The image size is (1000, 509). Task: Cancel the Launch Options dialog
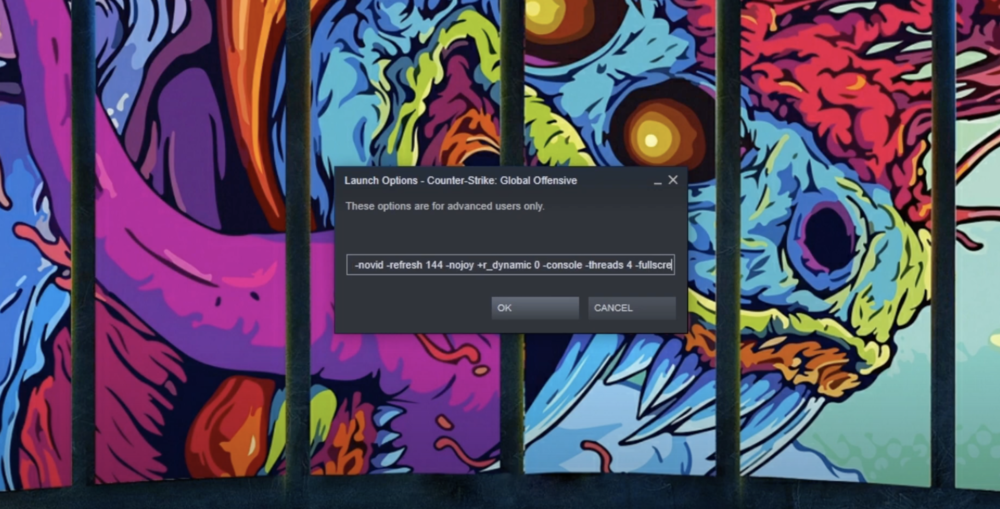point(632,307)
